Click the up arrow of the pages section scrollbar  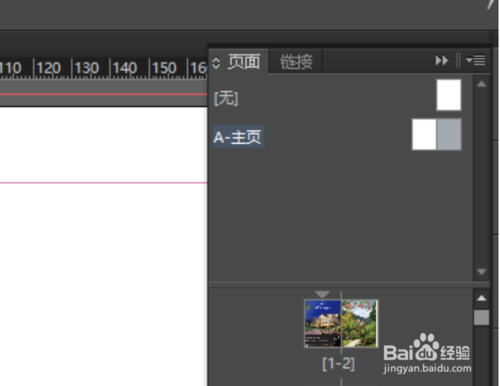(x=481, y=298)
